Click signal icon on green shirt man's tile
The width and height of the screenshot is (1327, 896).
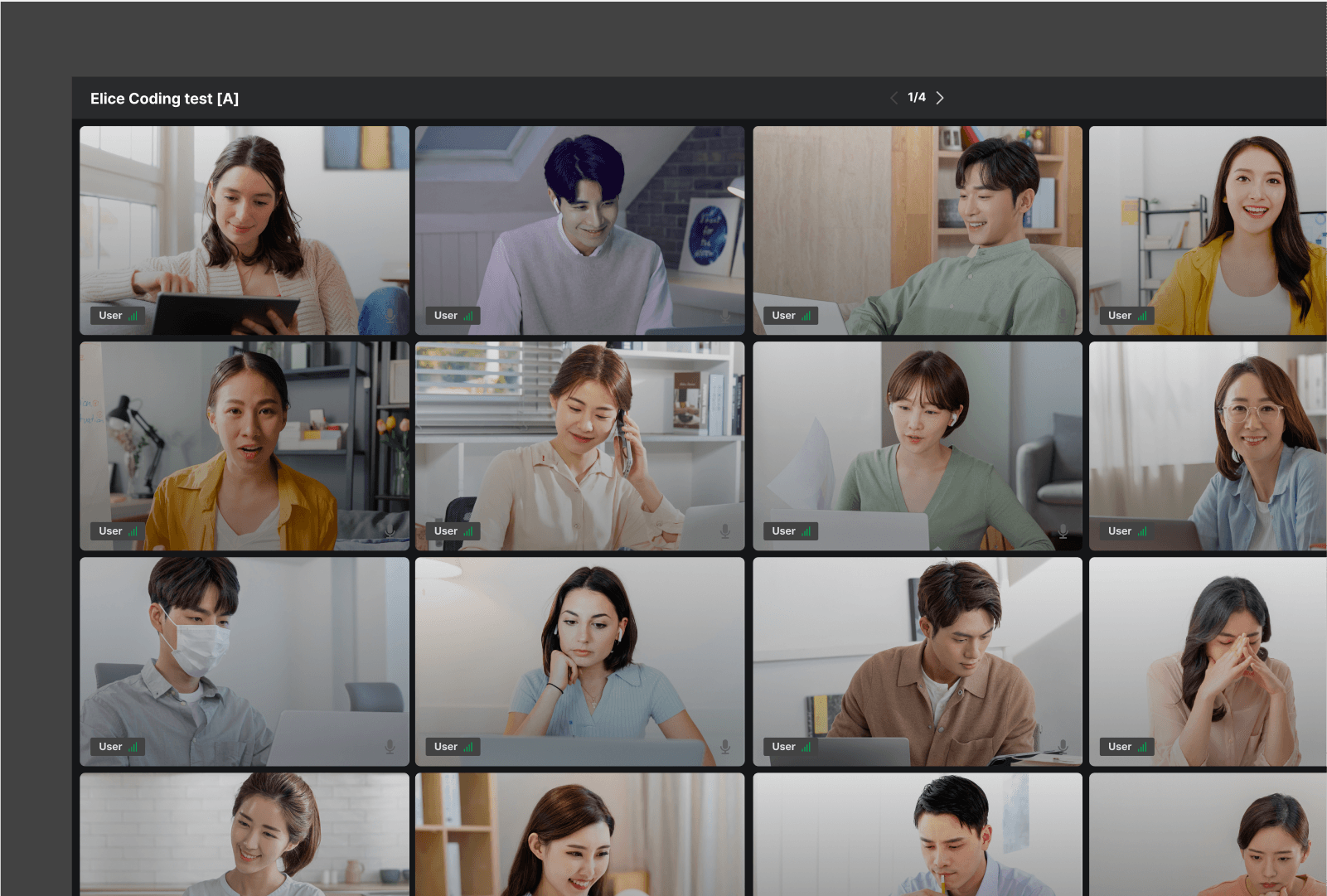(x=806, y=316)
